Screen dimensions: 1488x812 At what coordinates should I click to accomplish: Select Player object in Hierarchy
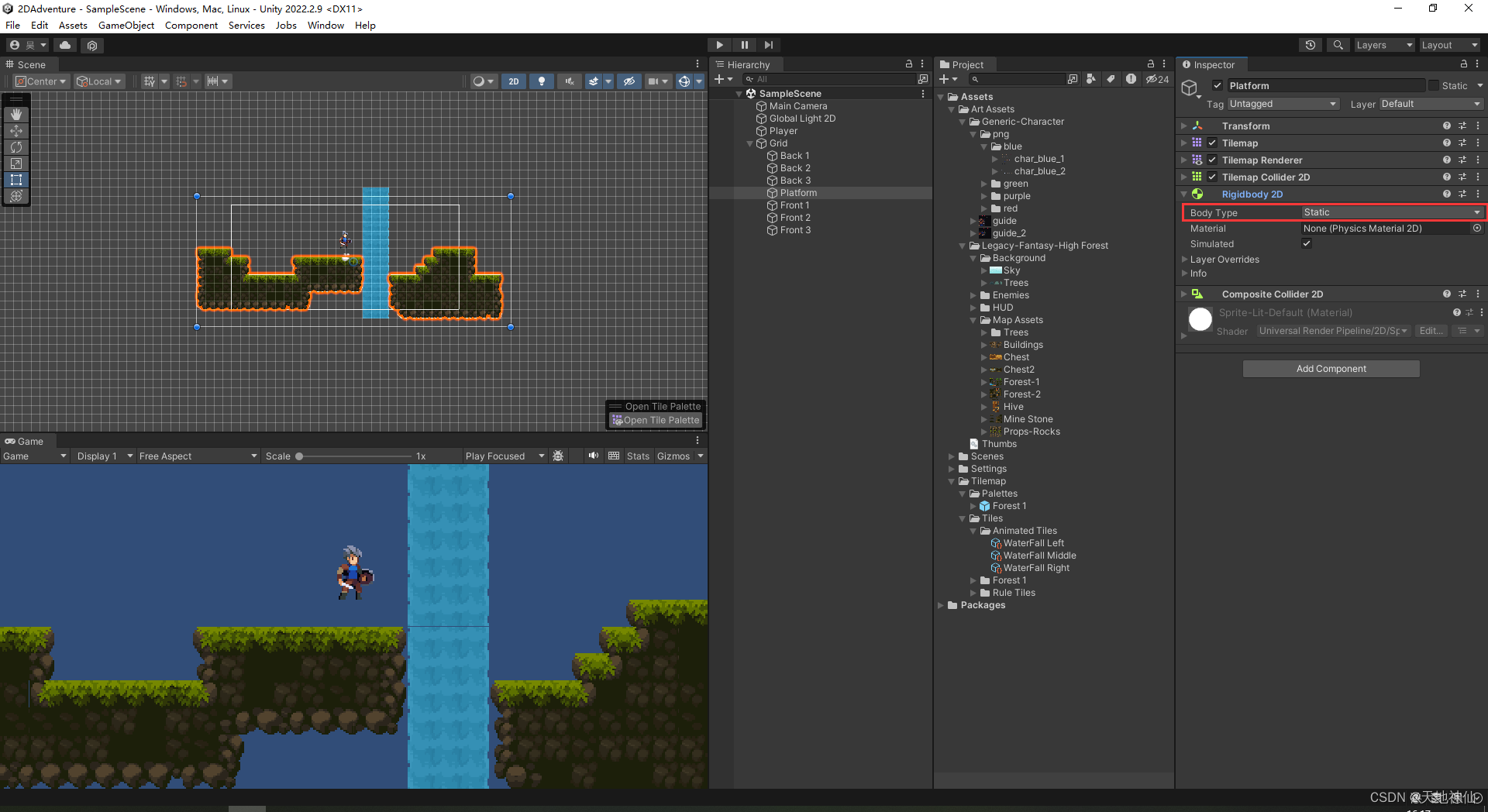[783, 131]
